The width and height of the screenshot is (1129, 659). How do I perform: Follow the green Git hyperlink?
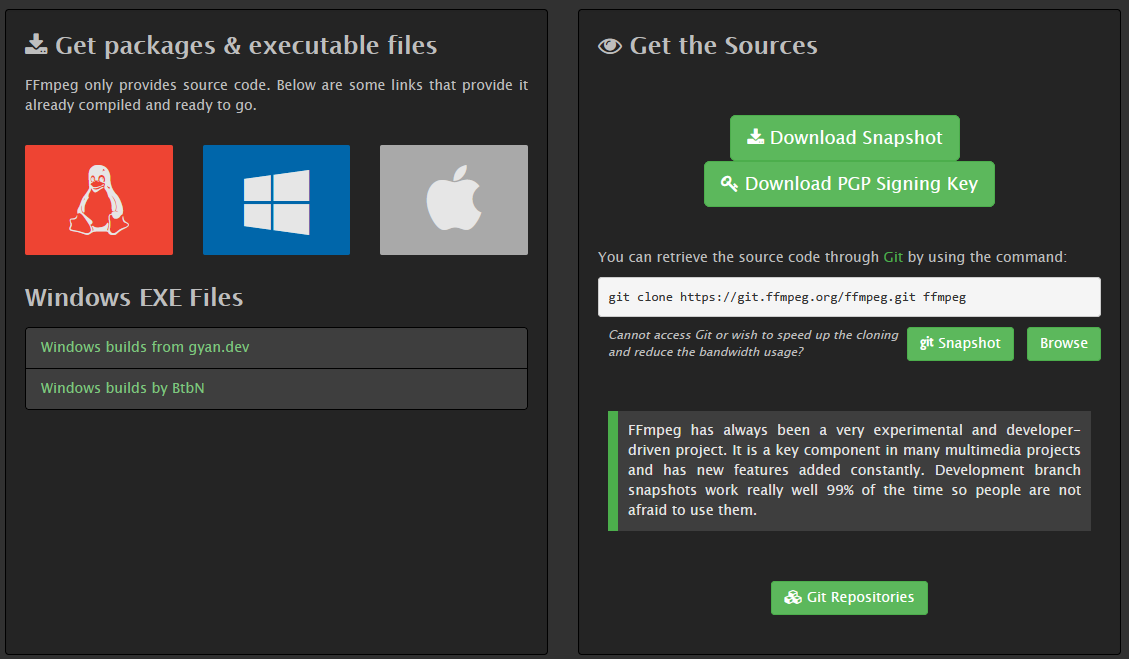893,257
